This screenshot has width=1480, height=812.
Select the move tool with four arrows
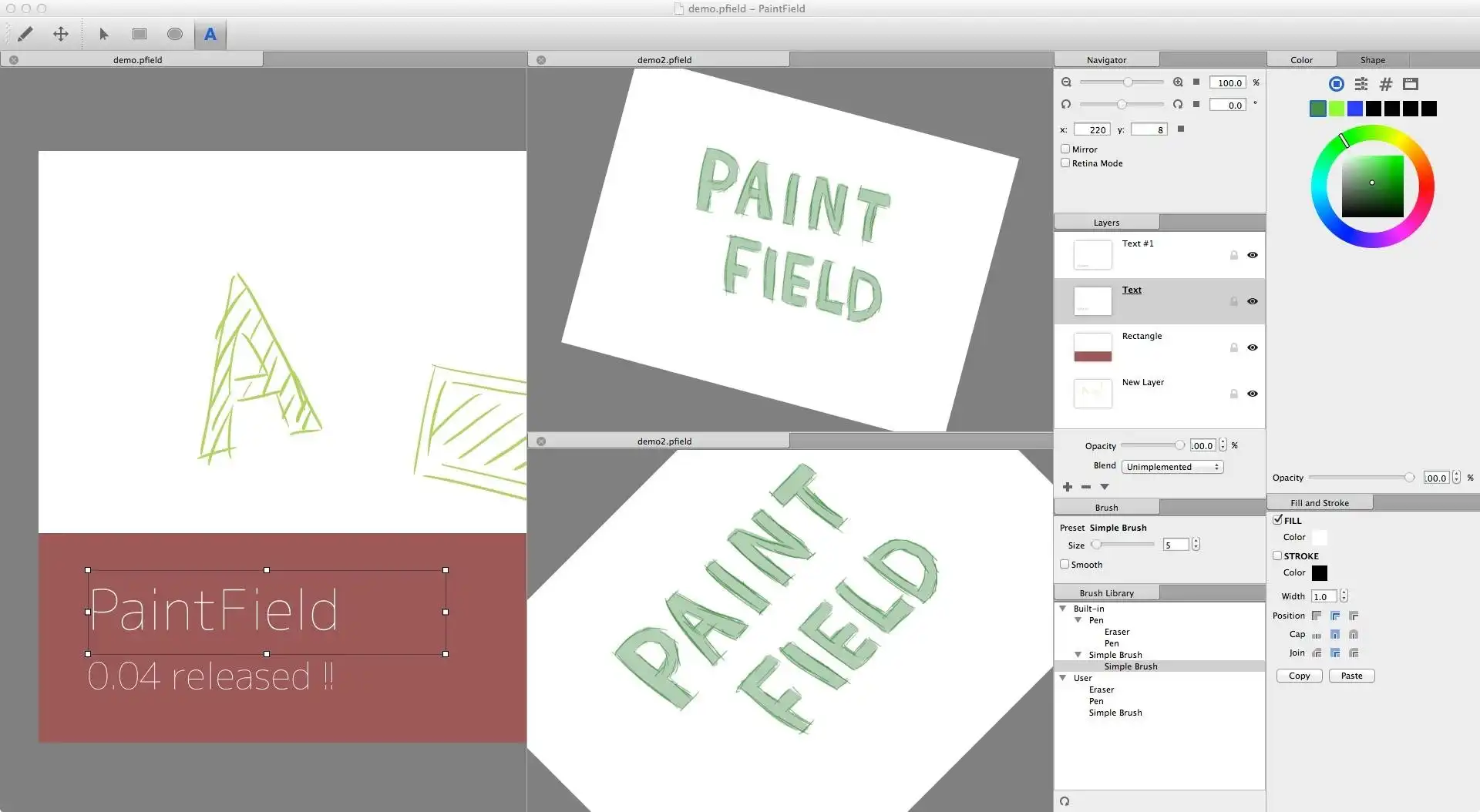pos(61,34)
